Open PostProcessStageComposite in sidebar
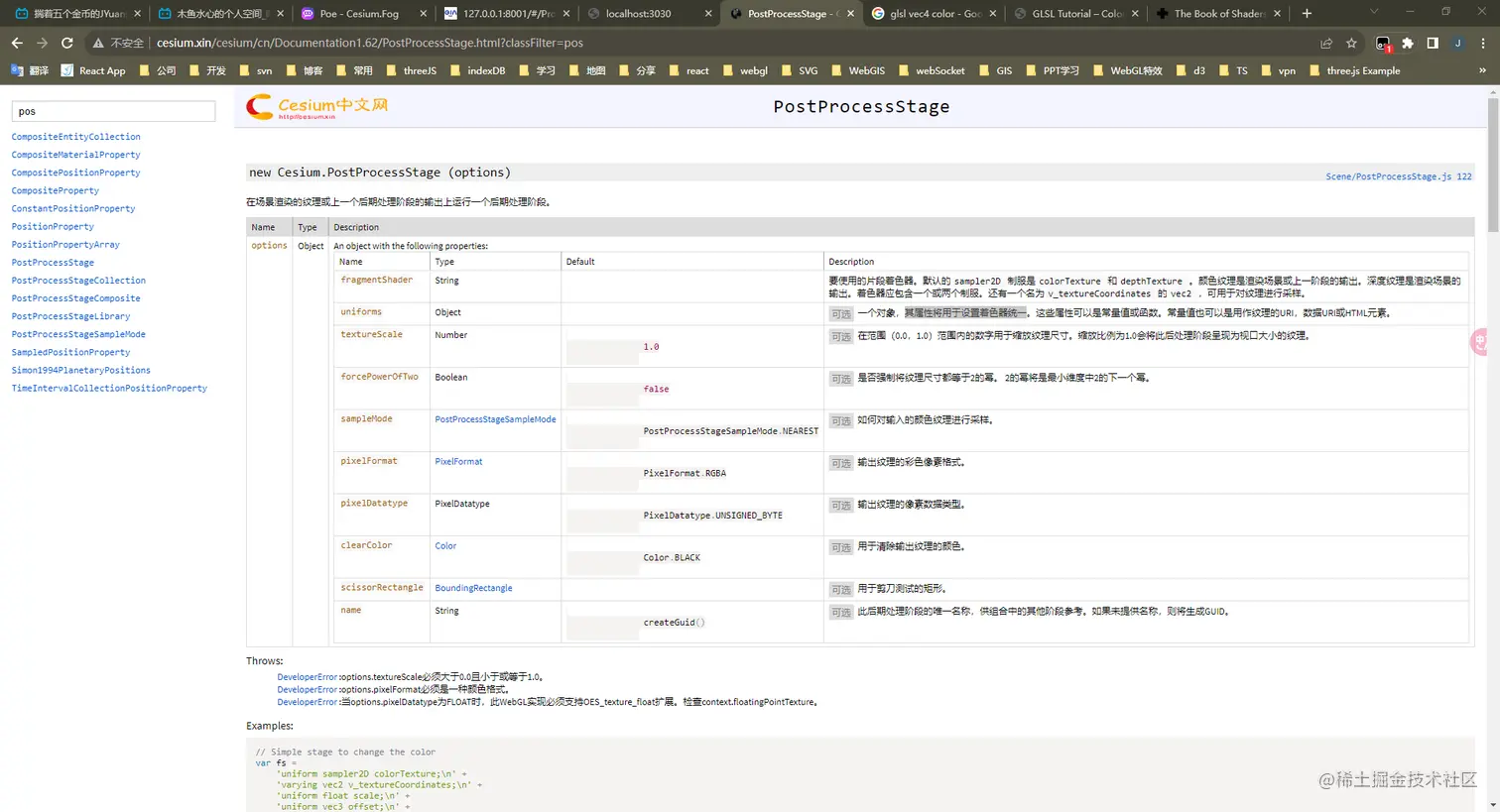 [x=75, y=298]
